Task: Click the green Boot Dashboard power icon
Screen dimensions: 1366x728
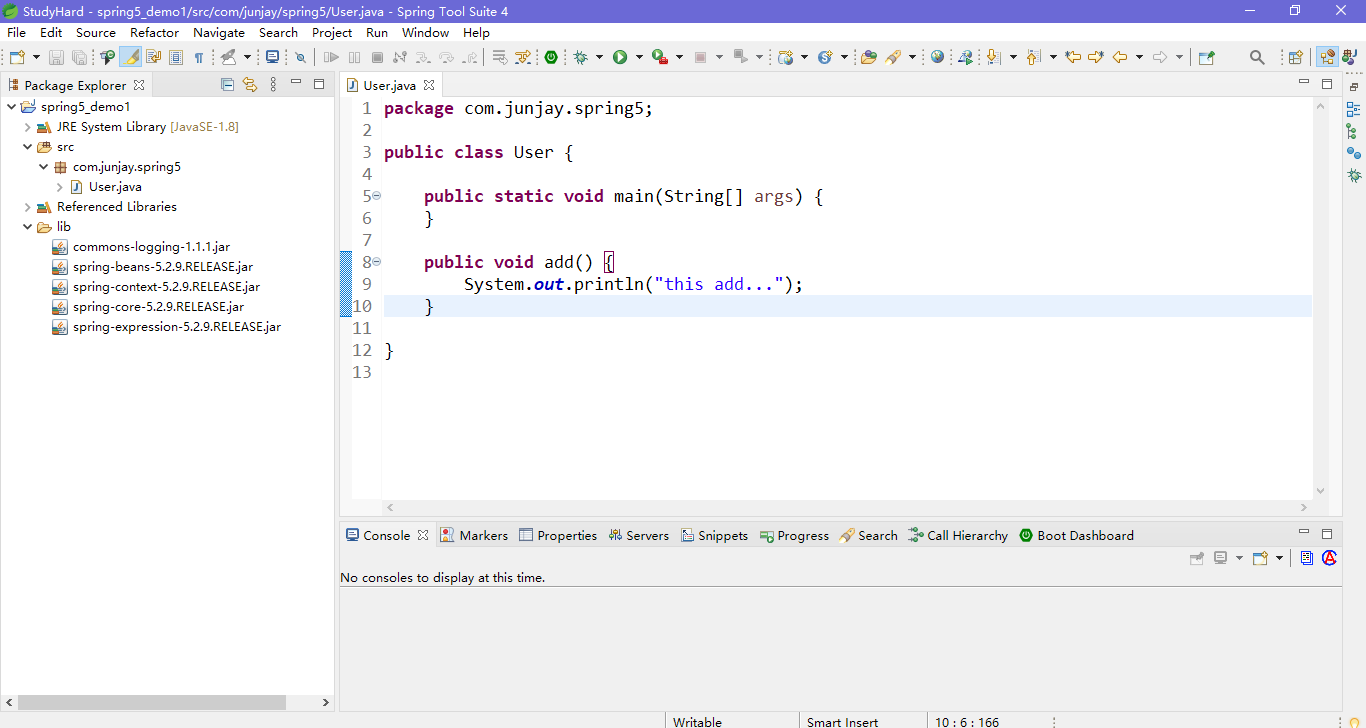Action: [x=551, y=57]
